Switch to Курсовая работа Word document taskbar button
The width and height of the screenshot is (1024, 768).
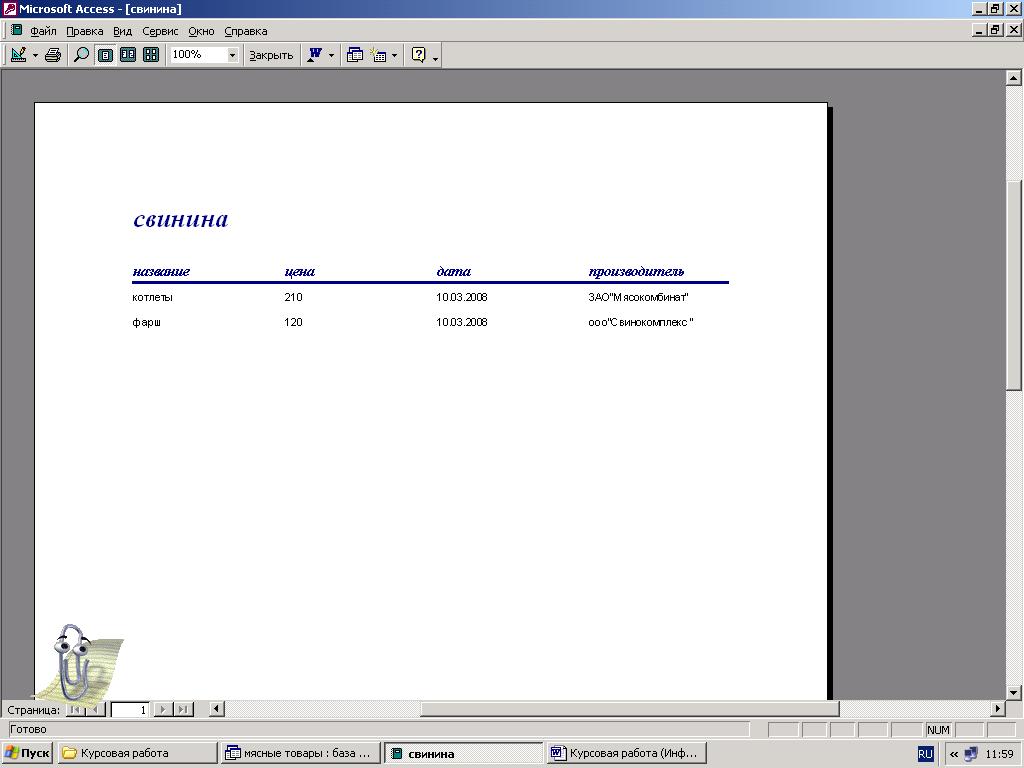pyautogui.click(x=626, y=753)
